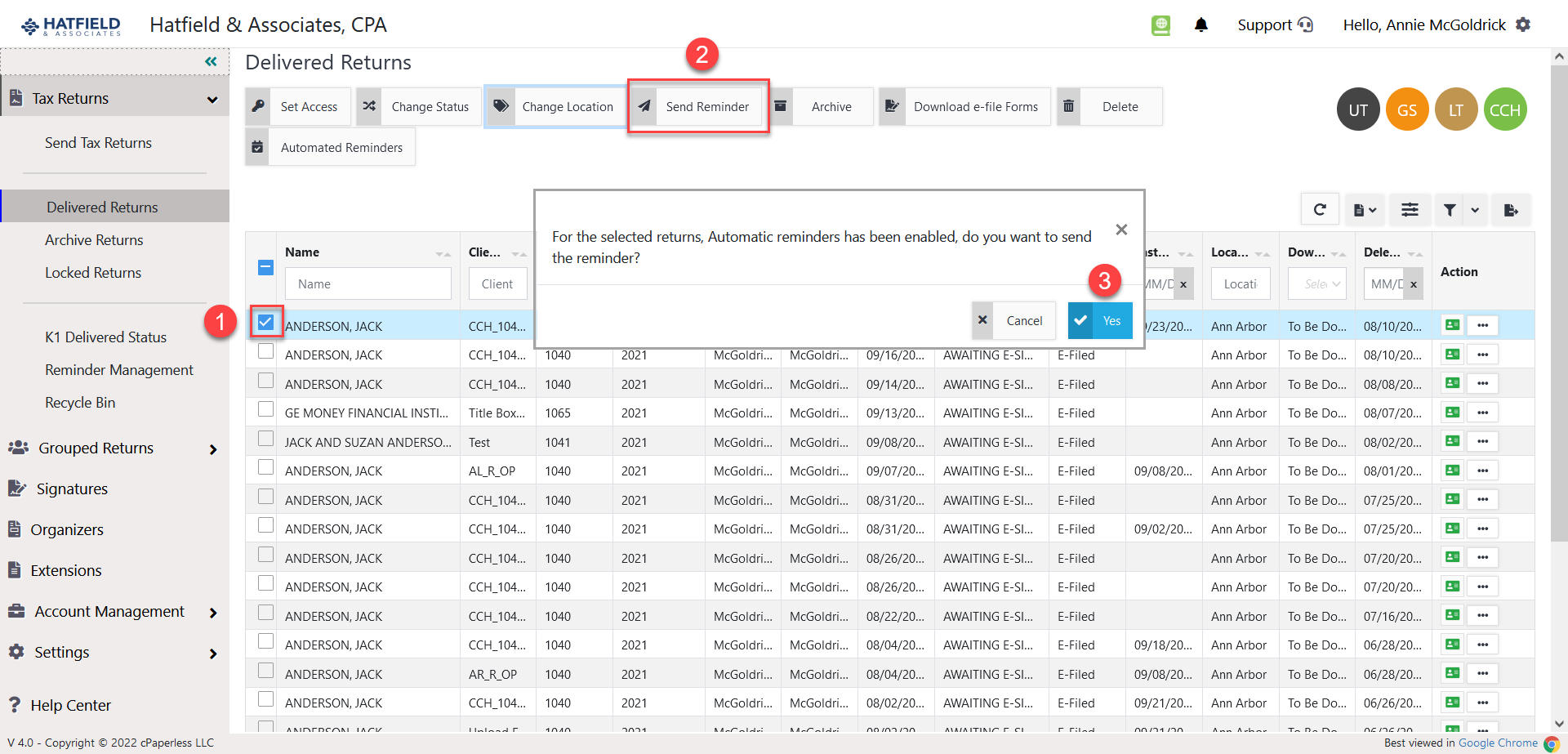Open the contact card icon on Jack Anderson's row
This screenshot has width=1568, height=754.
pyautogui.click(x=1453, y=324)
